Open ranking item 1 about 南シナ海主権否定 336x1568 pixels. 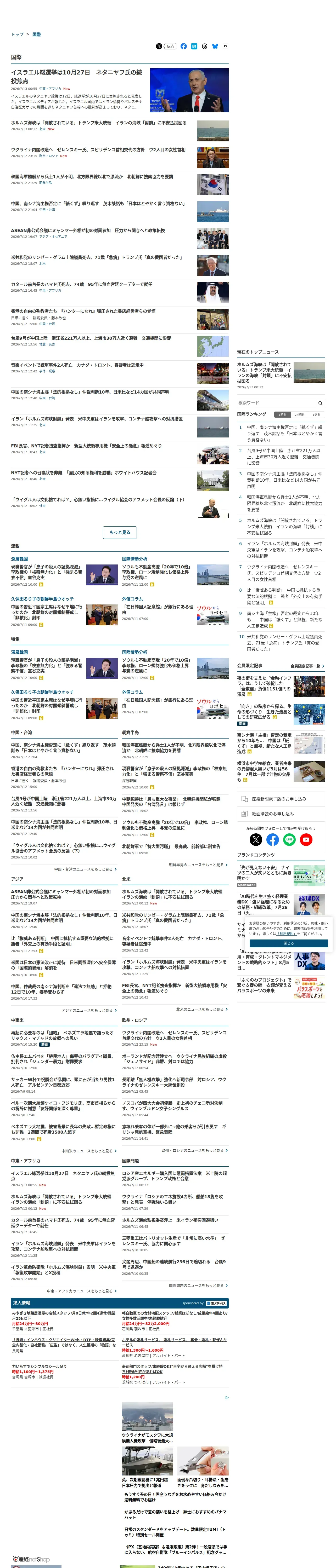(x=284, y=433)
